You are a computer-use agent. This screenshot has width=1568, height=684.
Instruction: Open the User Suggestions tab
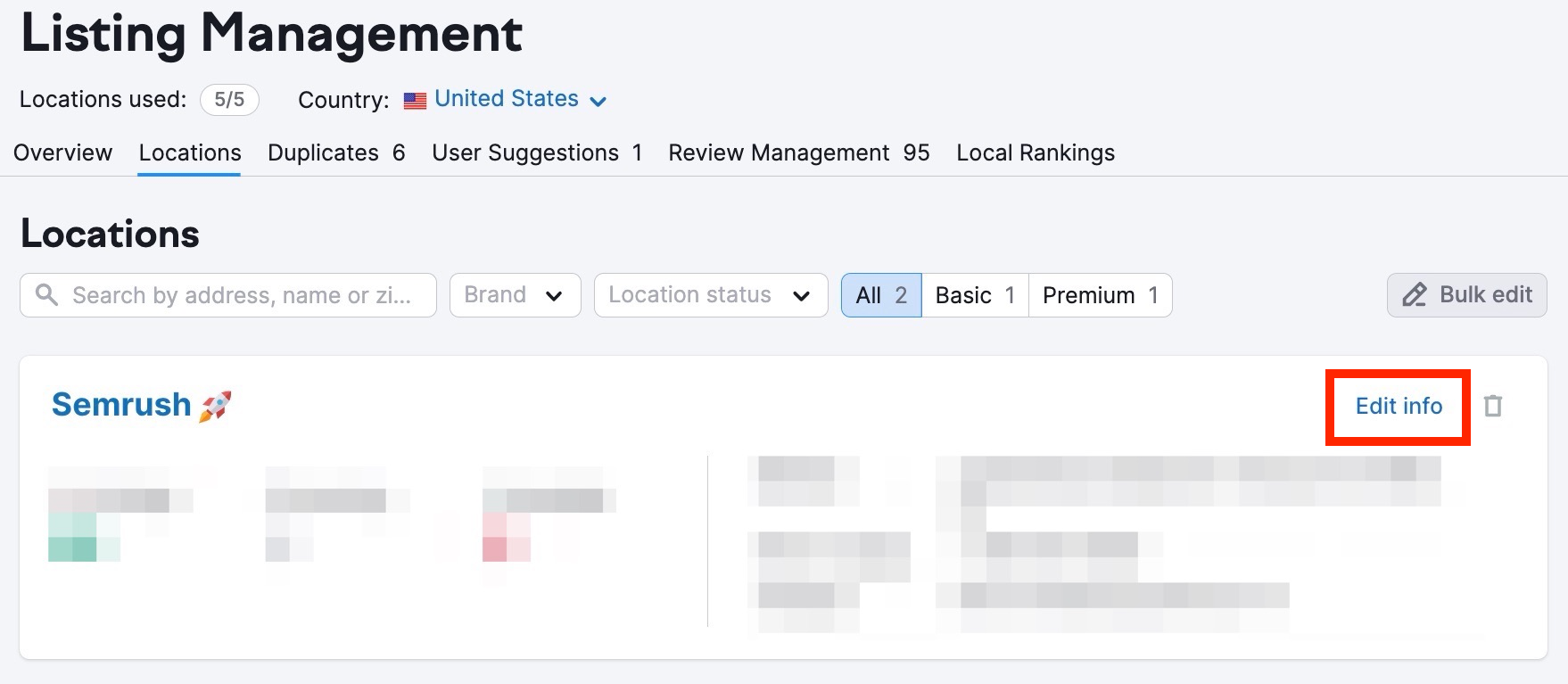pyautogui.click(x=537, y=153)
